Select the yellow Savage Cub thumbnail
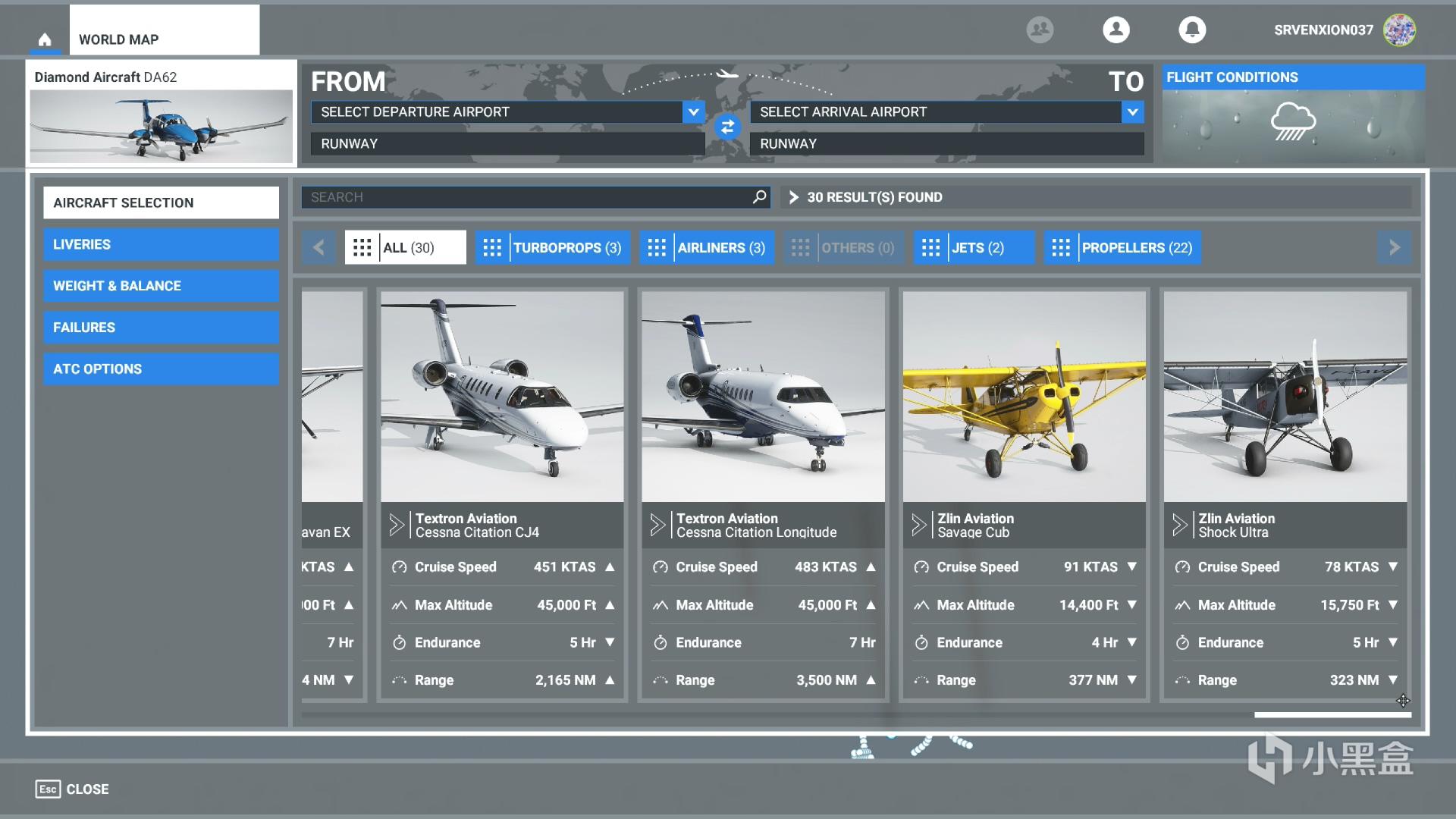The image size is (1456, 819). click(x=1024, y=397)
